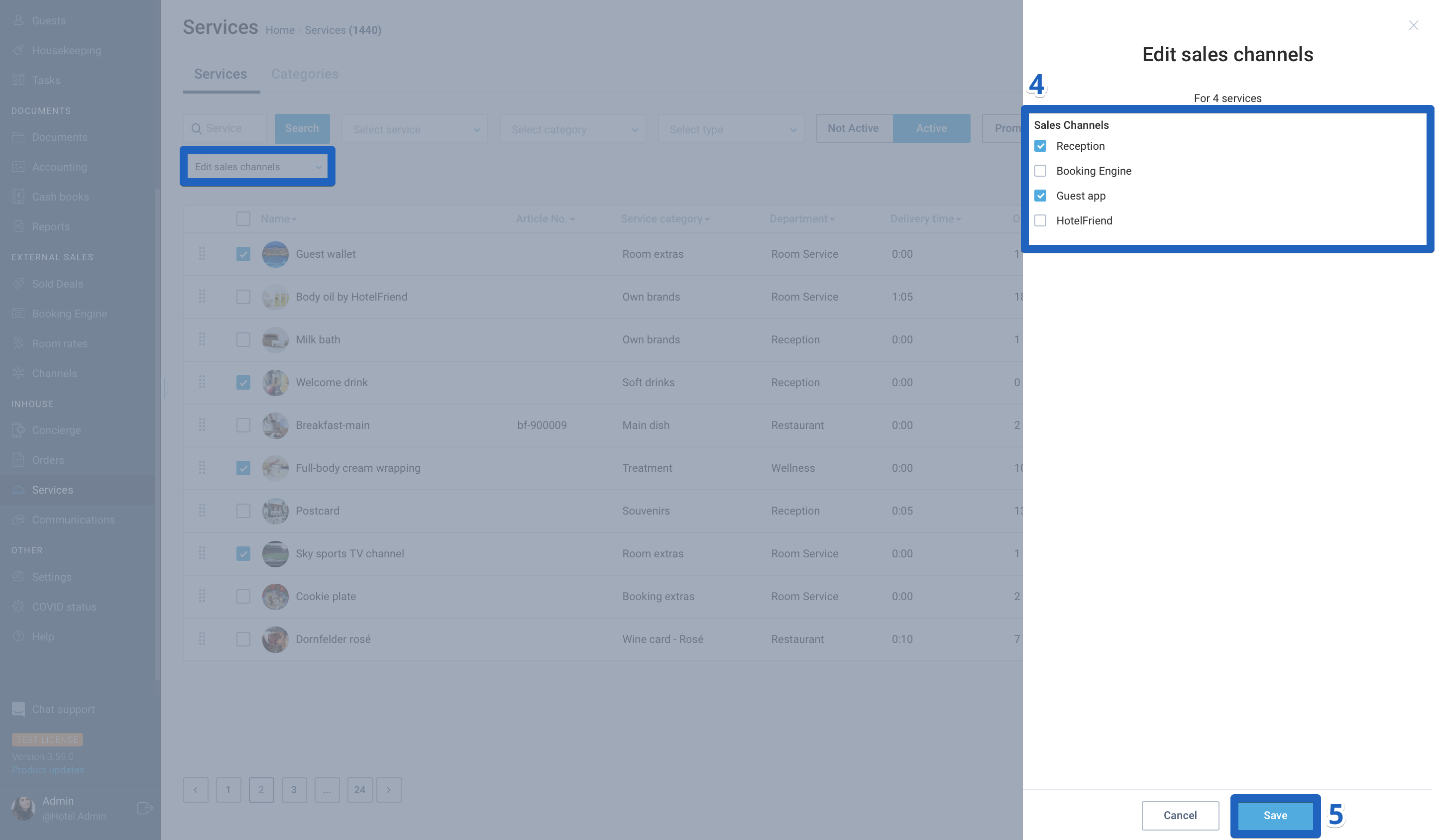Go to page 2 of services
Viewport: 1437px width, 840px height.
click(x=261, y=790)
